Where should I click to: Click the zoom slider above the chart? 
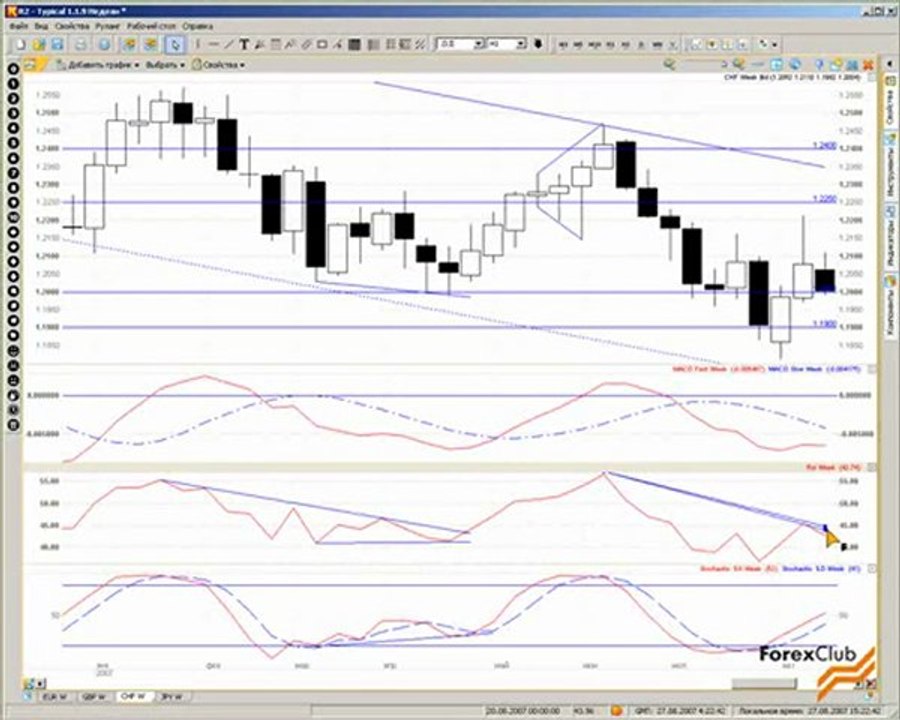pyautogui.click(x=704, y=64)
